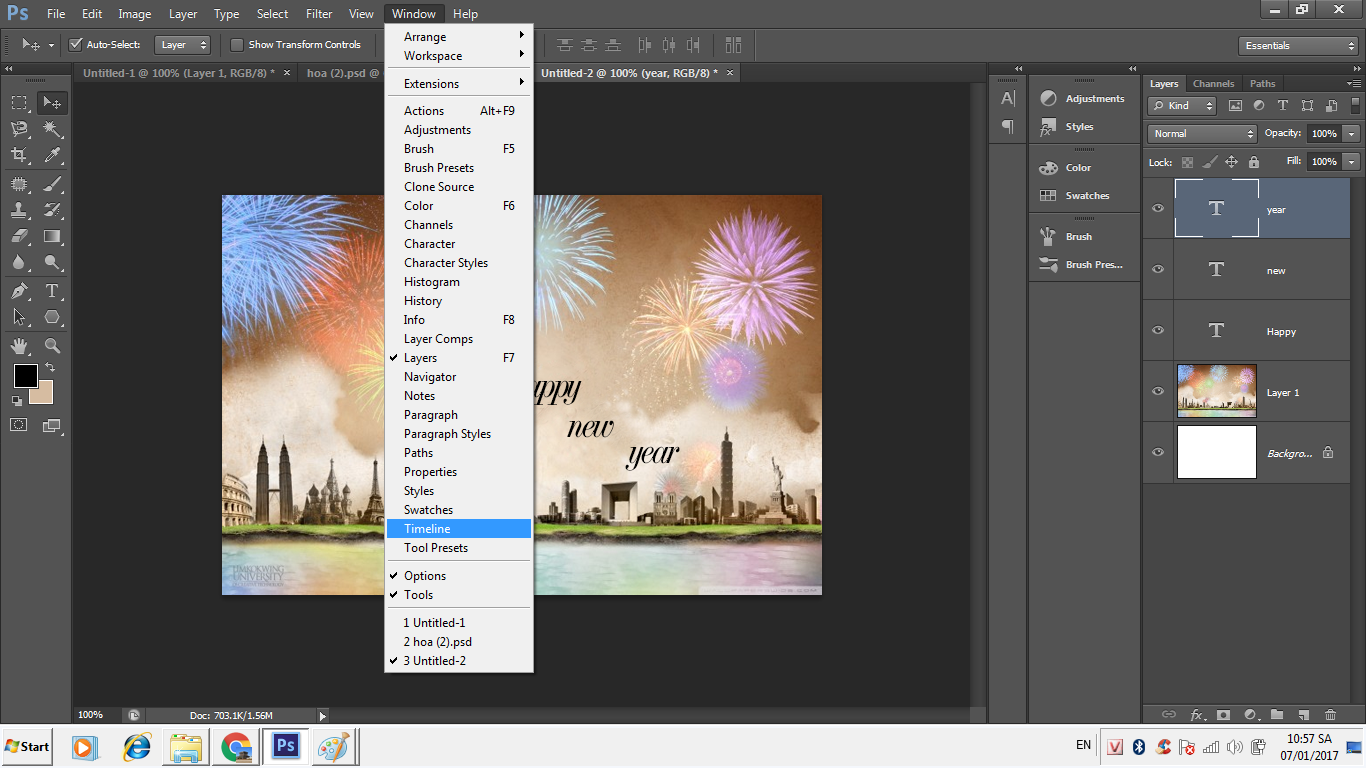Image resolution: width=1366 pixels, height=768 pixels.
Task: Select the Eyedropper tool
Action: pyautogui.click(x=52, y=155)
